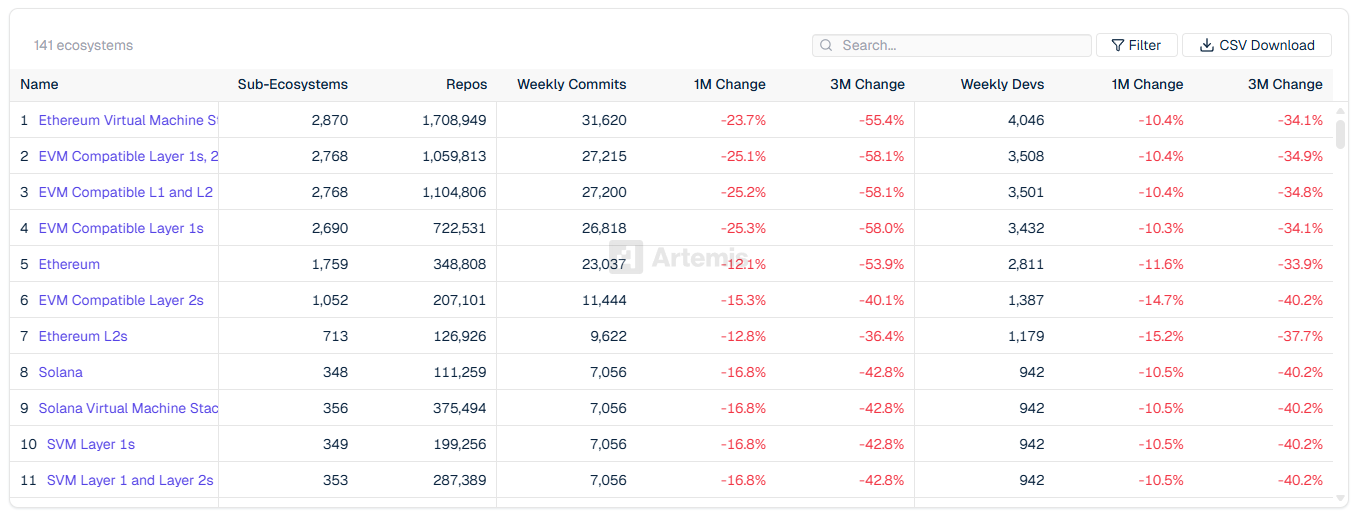Select sub-ecosystems value 348
The image size is (1360, 512).
click(x=336, y=372)
